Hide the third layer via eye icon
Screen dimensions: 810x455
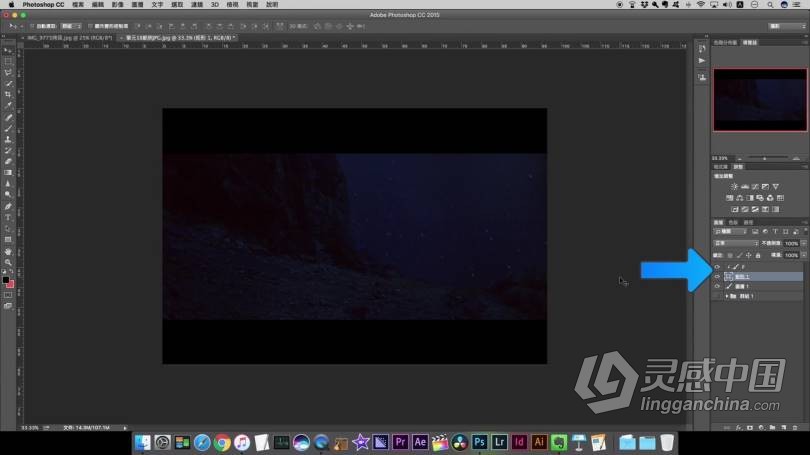(717, 286)
